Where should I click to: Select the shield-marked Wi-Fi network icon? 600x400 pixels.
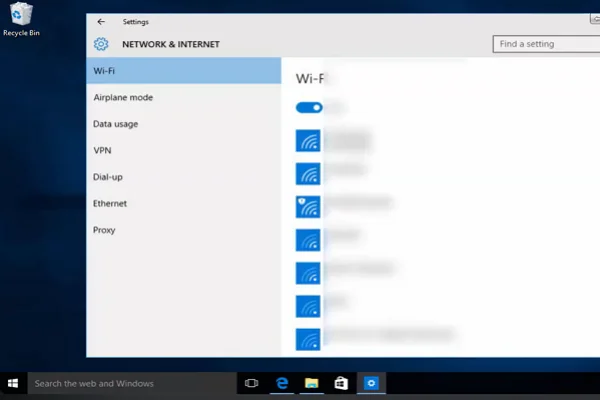(x=308, y=207)
